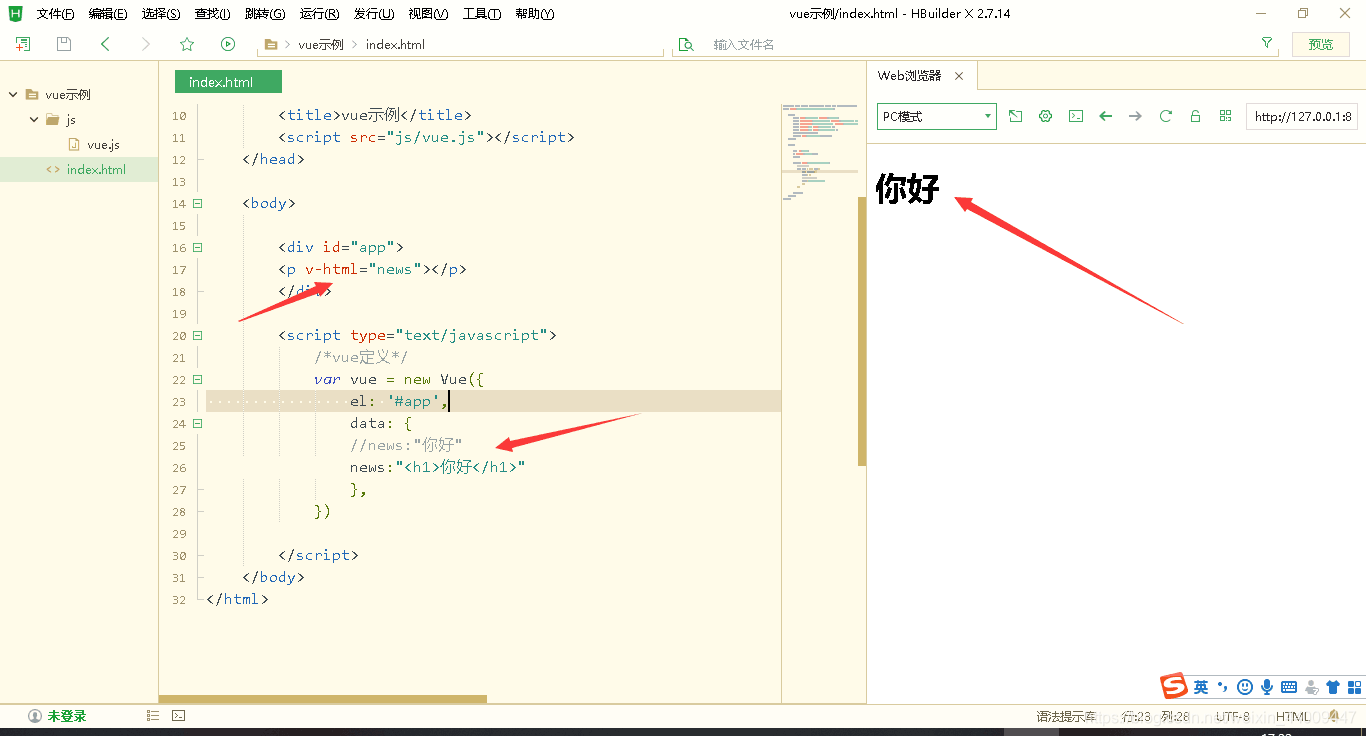
Task: Click the vertical editor scrollbar
Action: [x=862, y=331]
